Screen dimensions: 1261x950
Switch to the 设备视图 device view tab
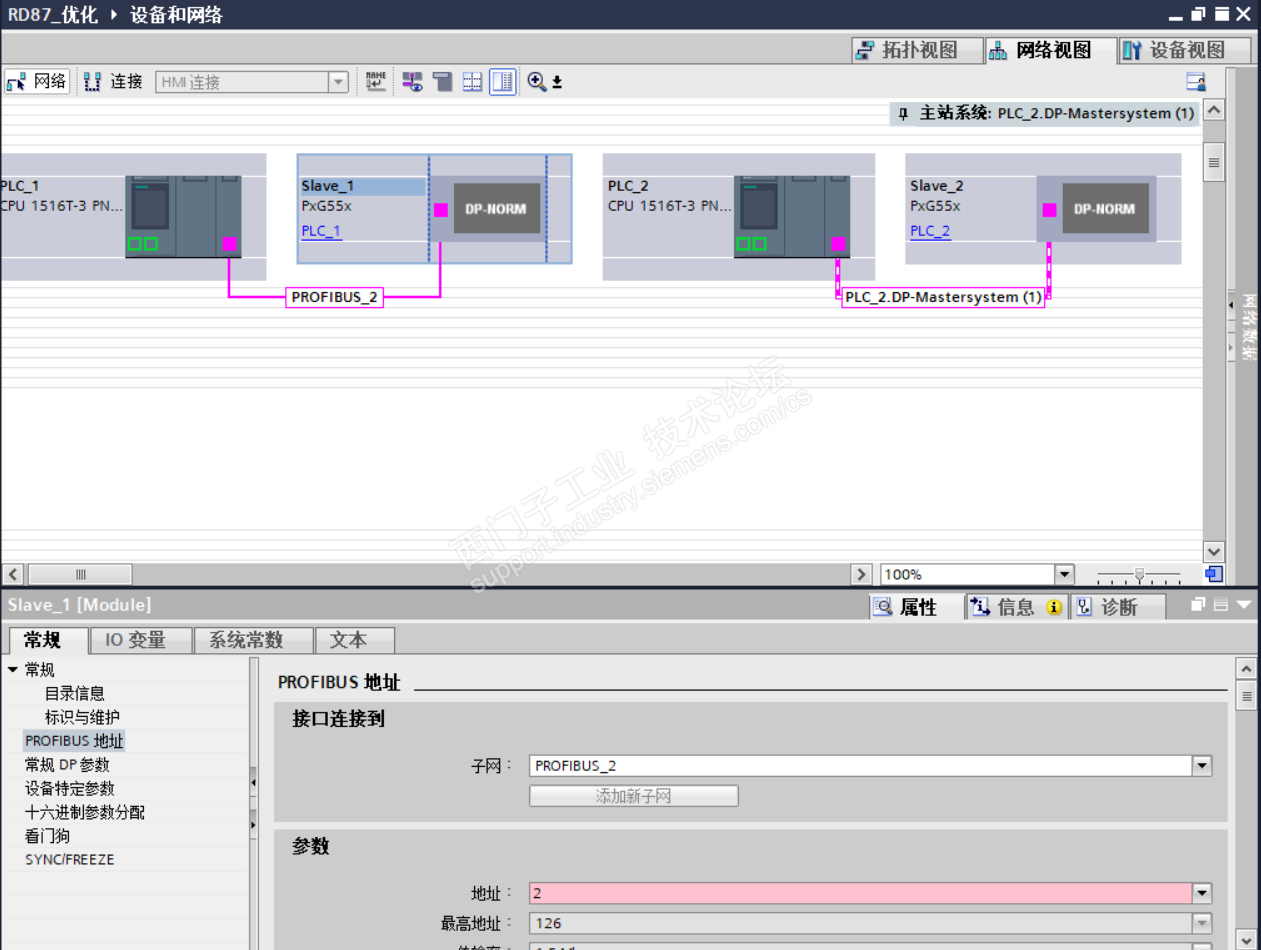pos(1185,50)
